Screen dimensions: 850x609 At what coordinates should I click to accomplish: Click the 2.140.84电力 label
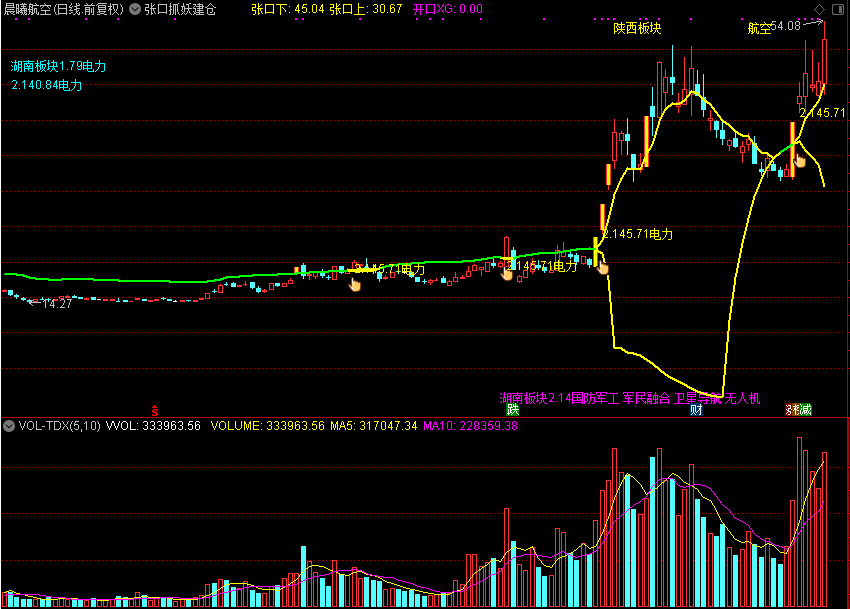pyautogui.click(x=47, y=85)
